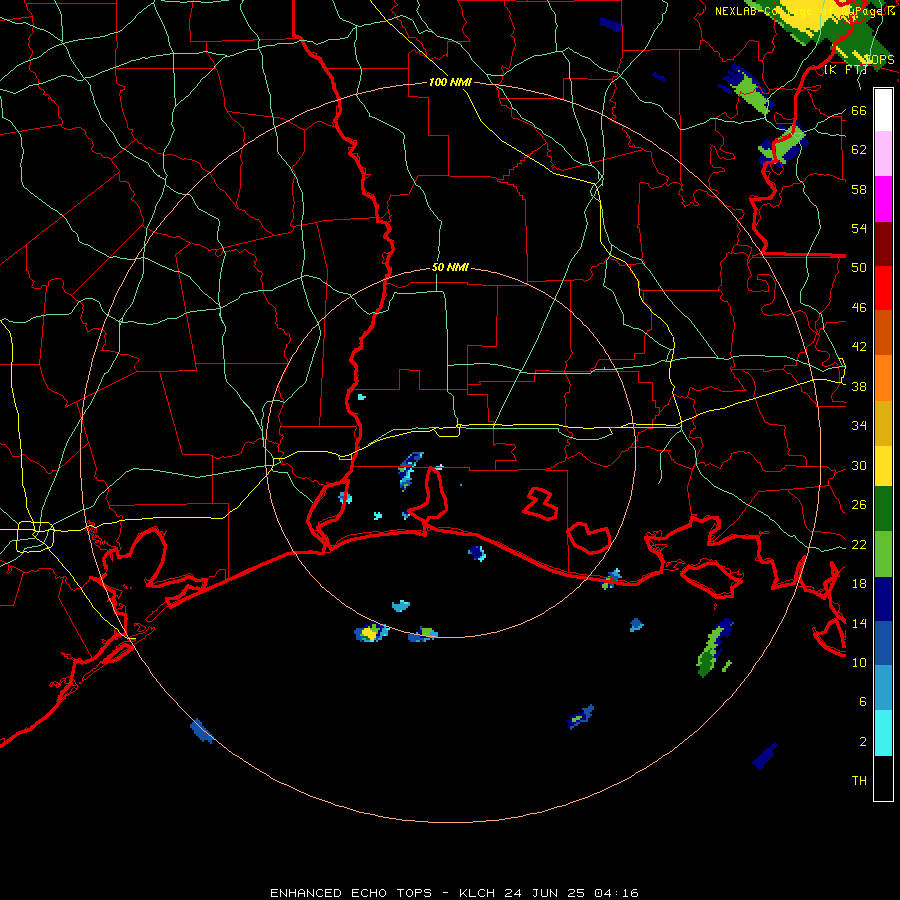This screenshot has width=900, height=900.
Task: Click the "100 NMI" range ring label
Action: [450, 82]
